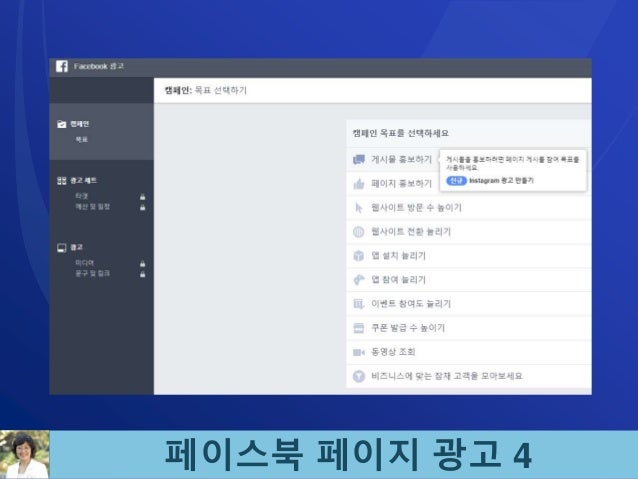Screen dimensions: 638x479
Task: Click the video camera icon for 동영상 조회
Action: (358, 352)
